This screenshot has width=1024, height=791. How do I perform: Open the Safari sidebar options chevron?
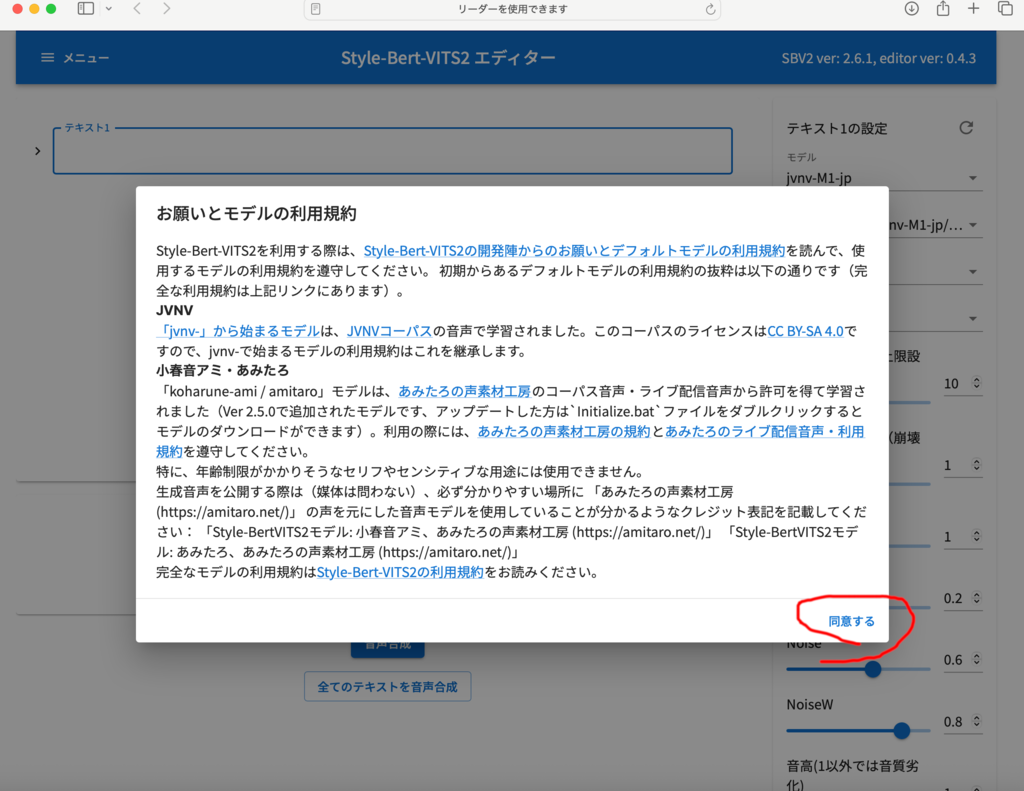(108, 8)
